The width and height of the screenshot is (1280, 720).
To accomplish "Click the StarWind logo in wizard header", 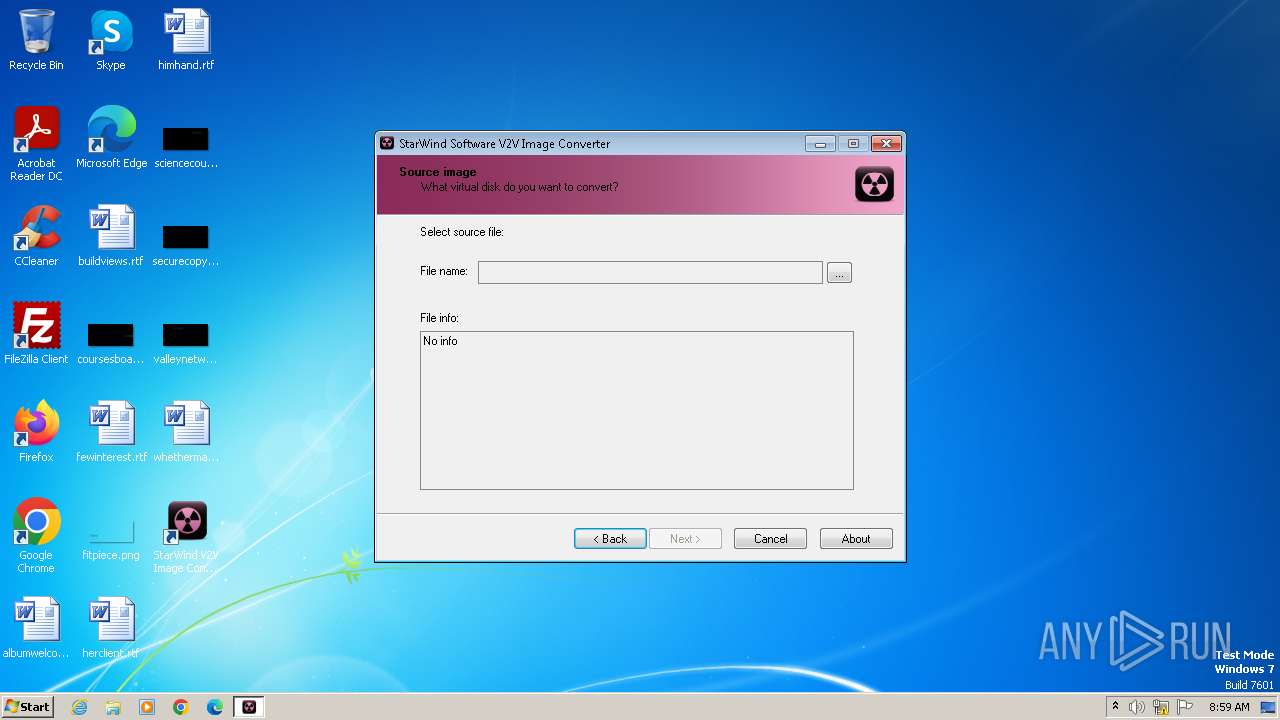I will click(874, 185).
